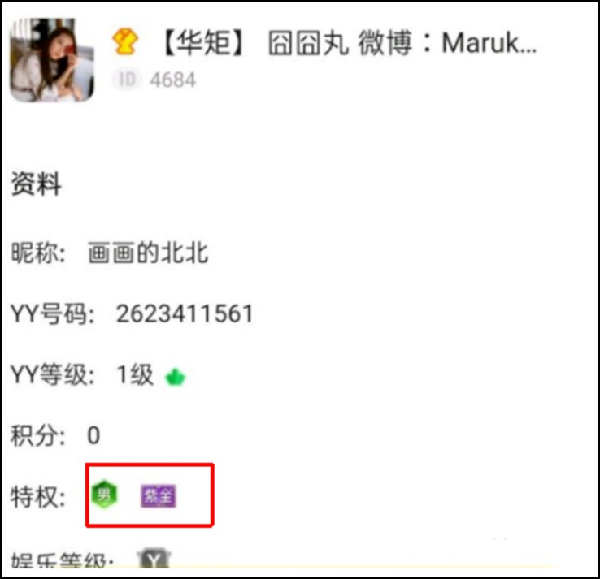Open the 【华矩】囧囧丸 channel title
This screenshot has width=600, height=579.
point(350,43)
